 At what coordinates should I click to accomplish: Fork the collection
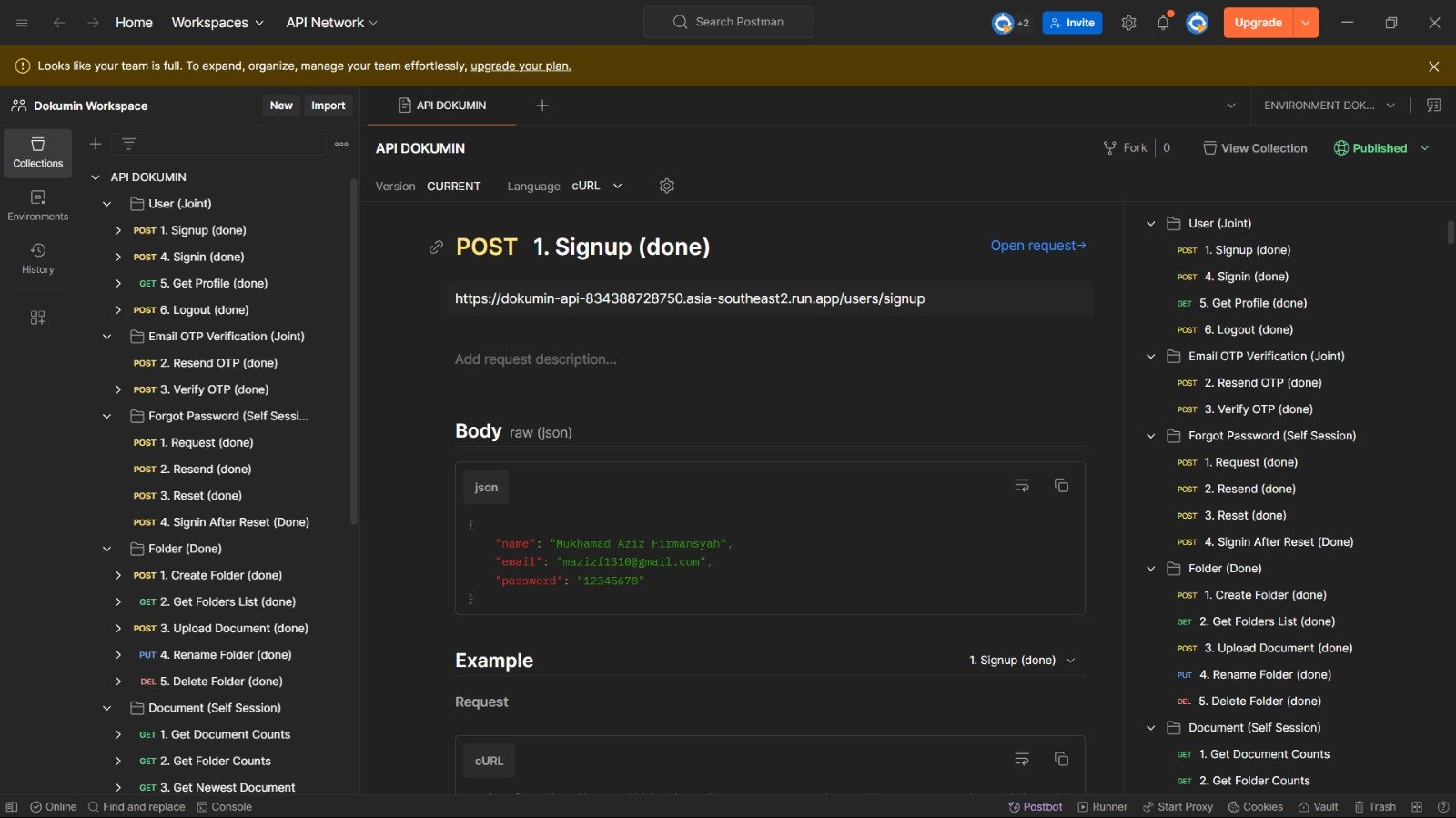coord(1126,148)
